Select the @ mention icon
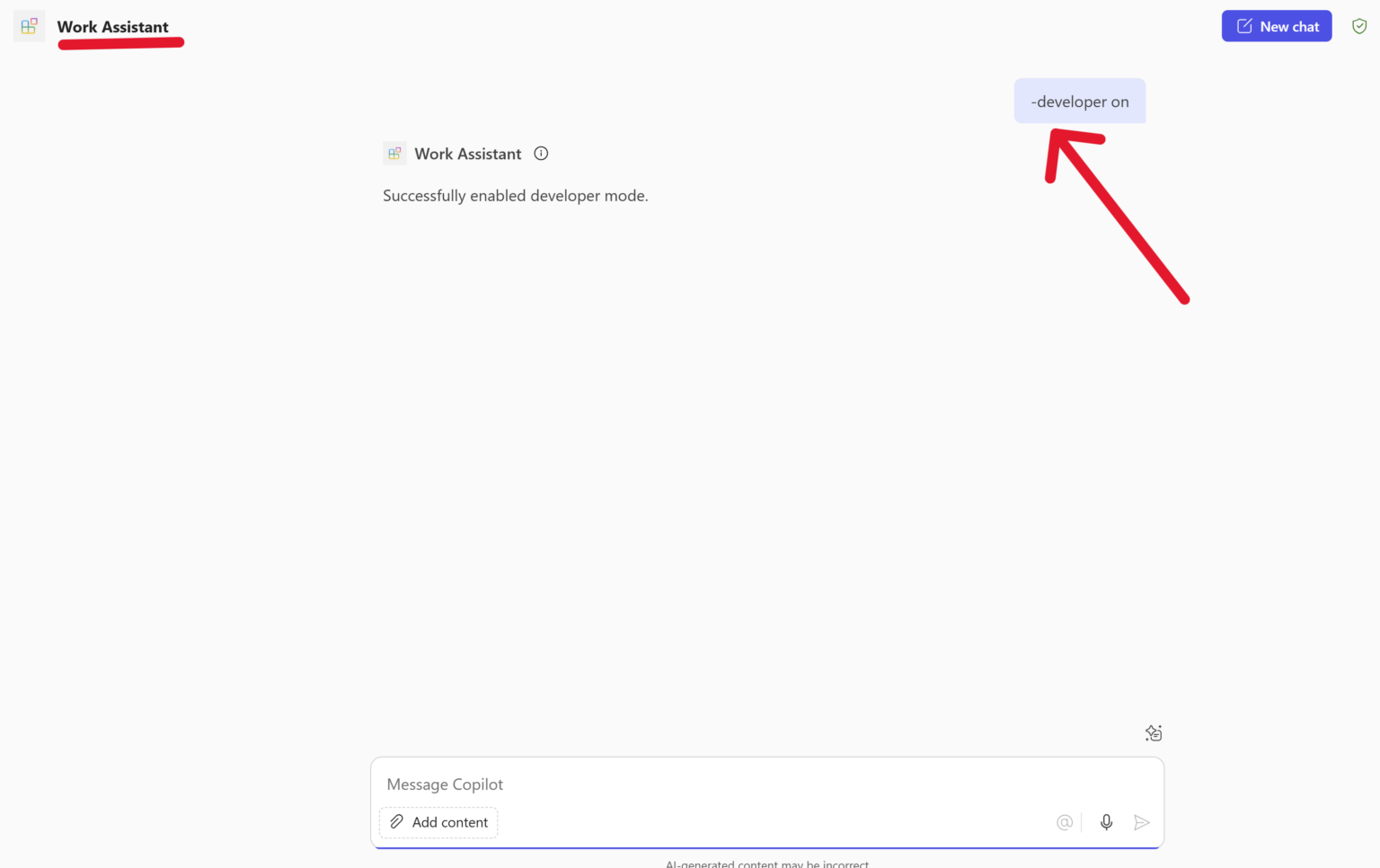Screen dimensions: 1380x868 pyautogui.click(x=1065, y=822)
